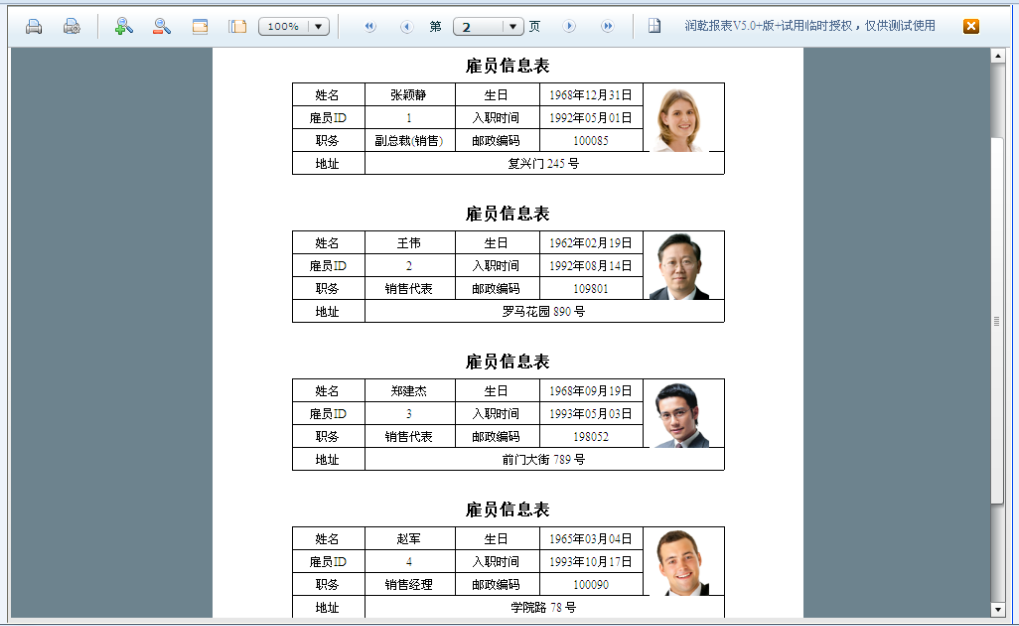Click hire date 1992年08月14日
The width and height of the screenshot is (1019, 626).
point(591,266)
